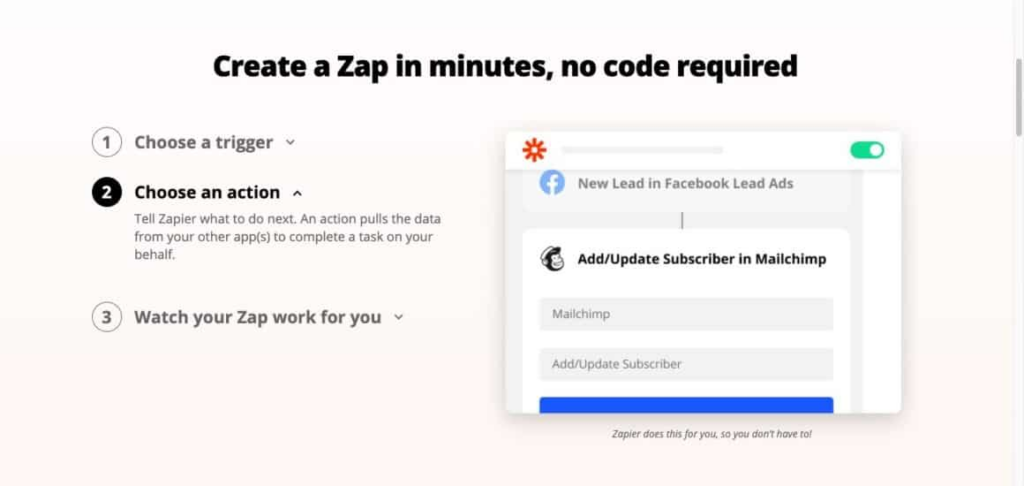Screen dimensions: 1024x486
Task: Click the blue button in Mailchimp card
Action: pyautogui.click(x=686, y=405)
